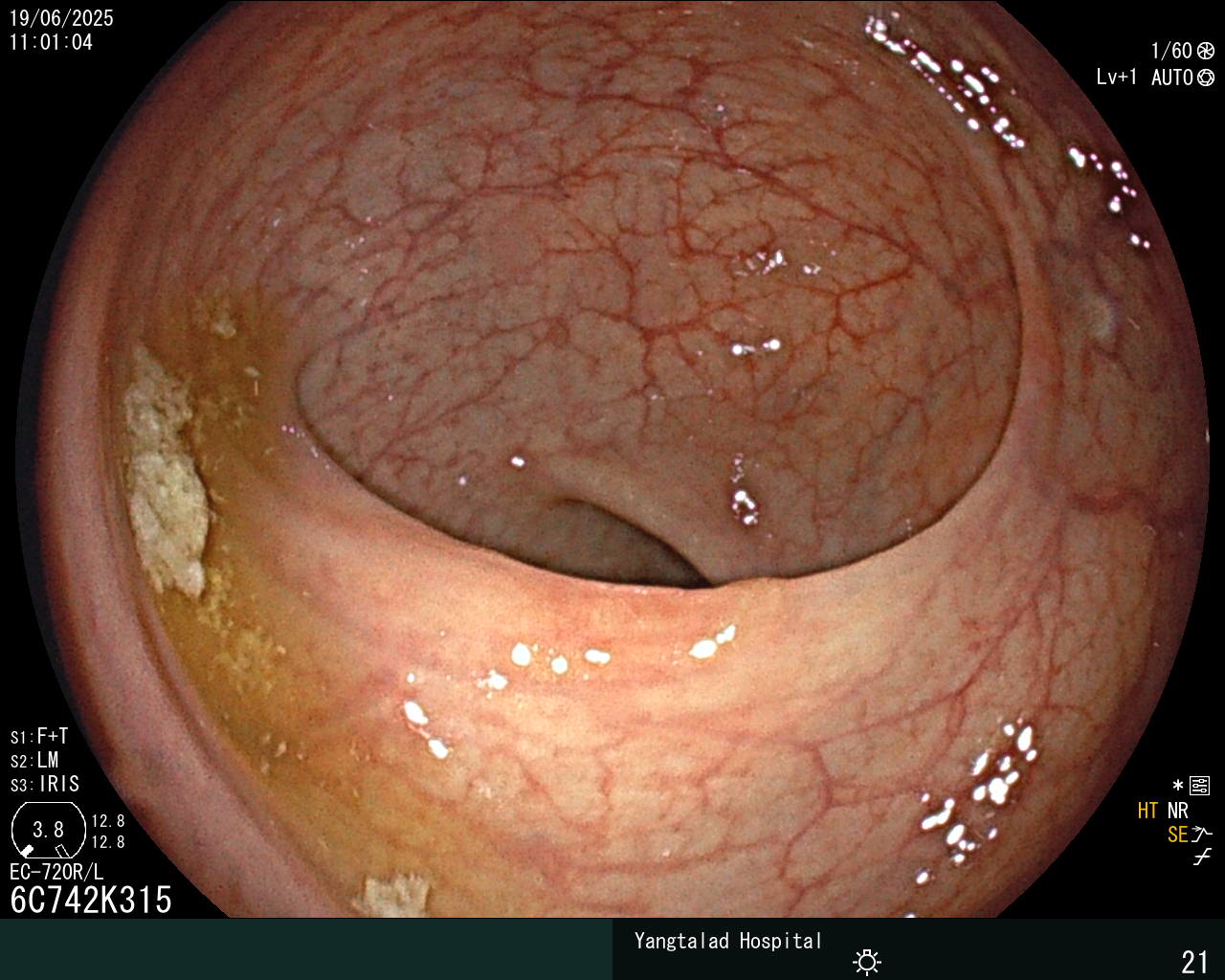Click the NR noise reduction indicator

click(1177, 811)
